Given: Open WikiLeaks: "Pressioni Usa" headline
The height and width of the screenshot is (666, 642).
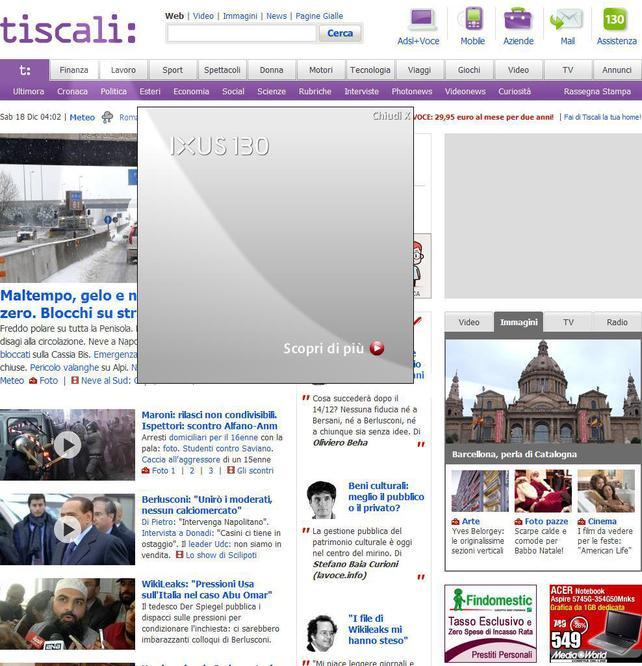Looking at the screenshot, I should (207, 590).
